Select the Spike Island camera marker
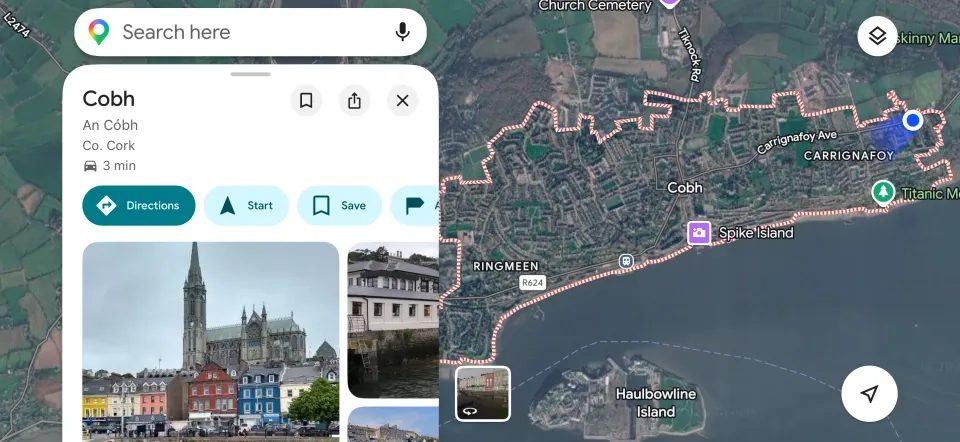Image resolution: width=960 pixels, height=442 pixels. click(699, 233)
